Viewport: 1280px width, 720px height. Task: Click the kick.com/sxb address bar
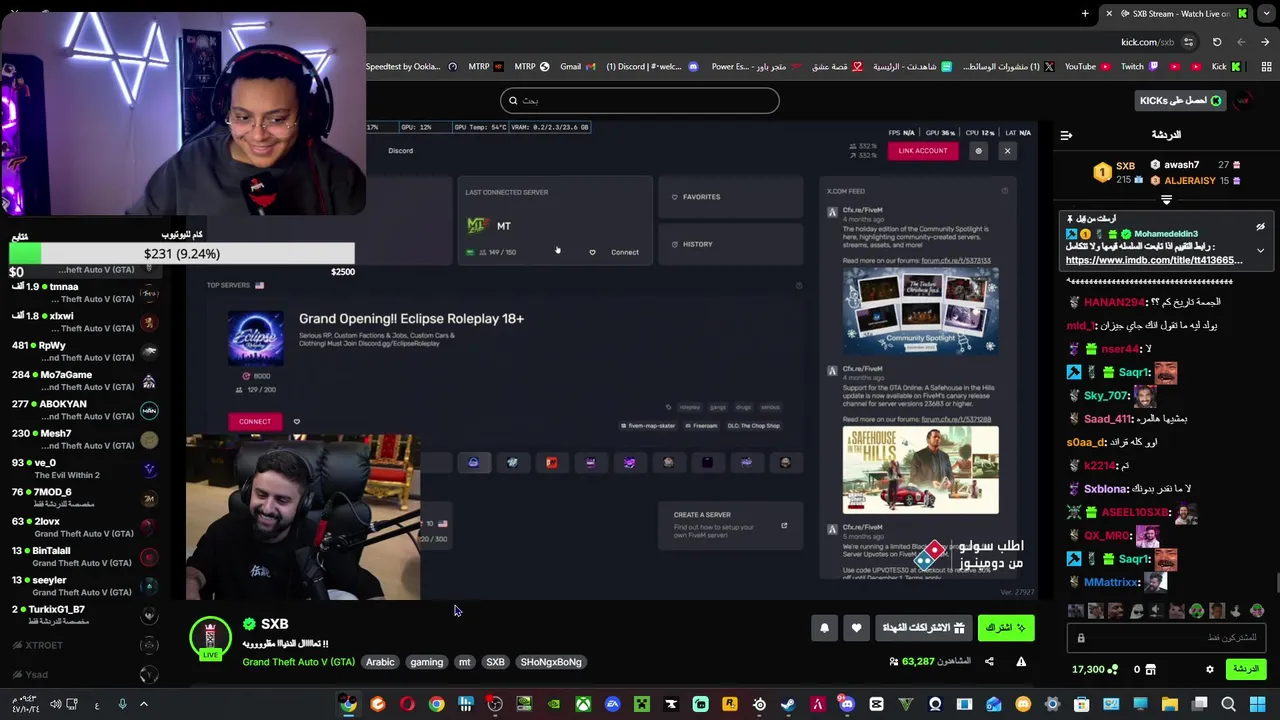pyautogui.click(x=1147, y=42)
